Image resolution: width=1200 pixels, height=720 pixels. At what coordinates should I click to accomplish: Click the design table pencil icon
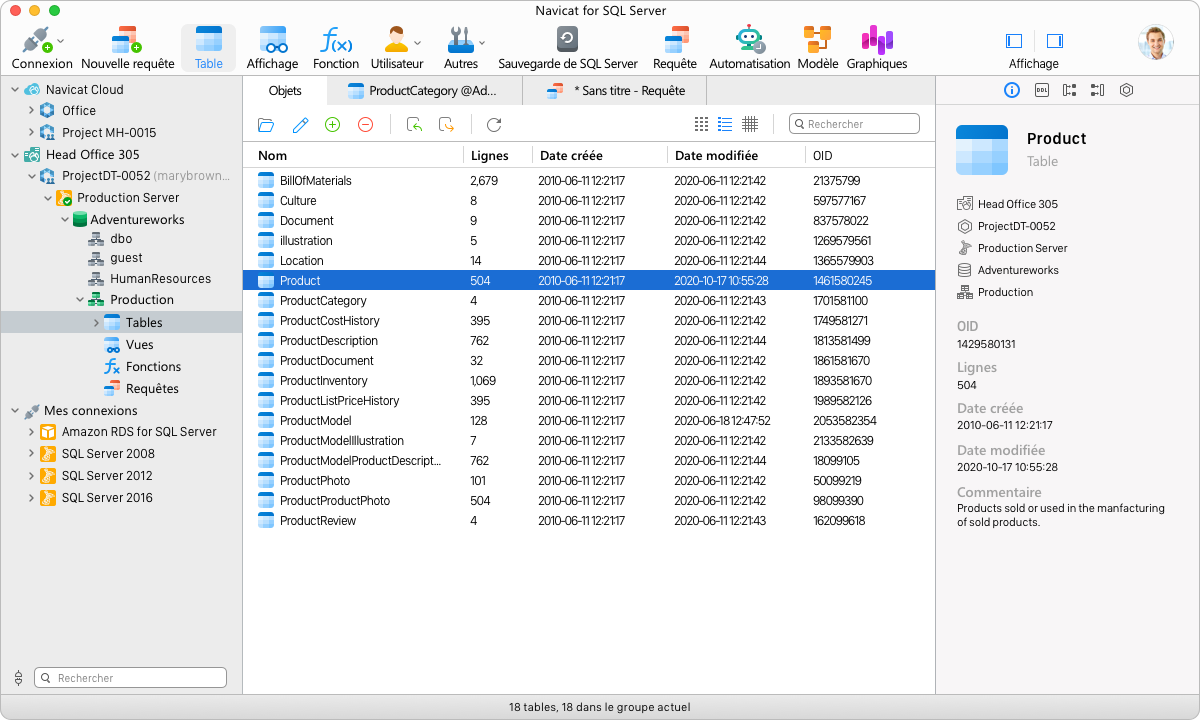300,125
